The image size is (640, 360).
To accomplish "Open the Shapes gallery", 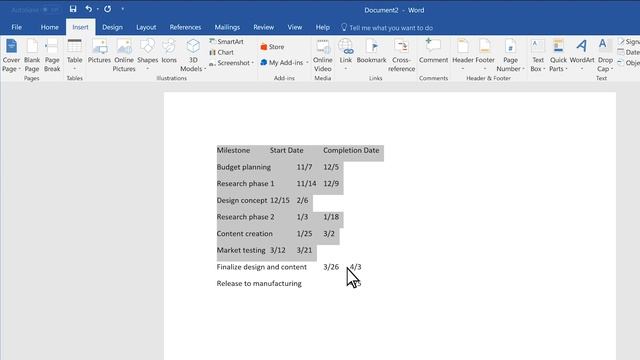I will coord(147,55).
